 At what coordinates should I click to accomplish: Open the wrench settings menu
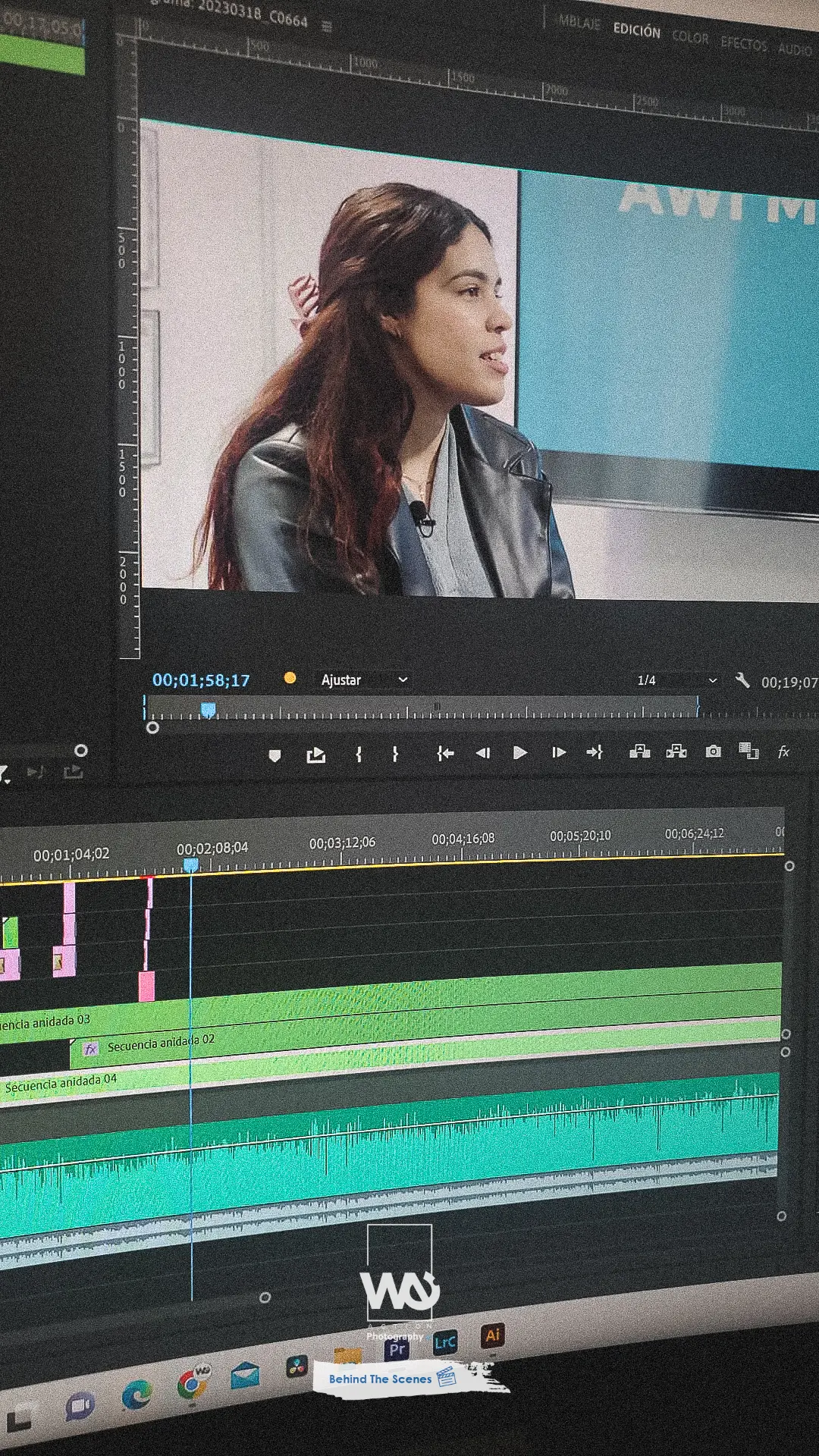(x=742, y=680)
